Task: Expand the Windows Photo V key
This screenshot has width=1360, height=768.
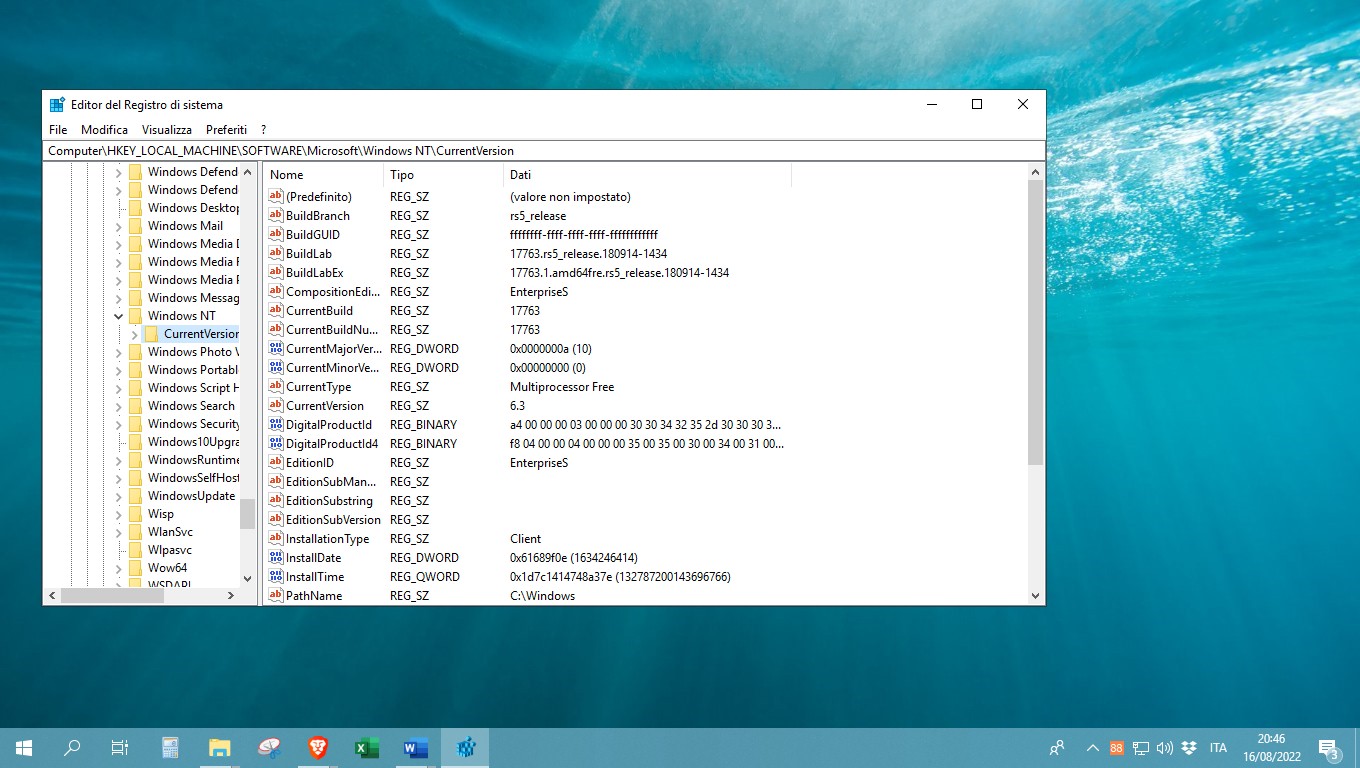Action: [x=118, y=352]
